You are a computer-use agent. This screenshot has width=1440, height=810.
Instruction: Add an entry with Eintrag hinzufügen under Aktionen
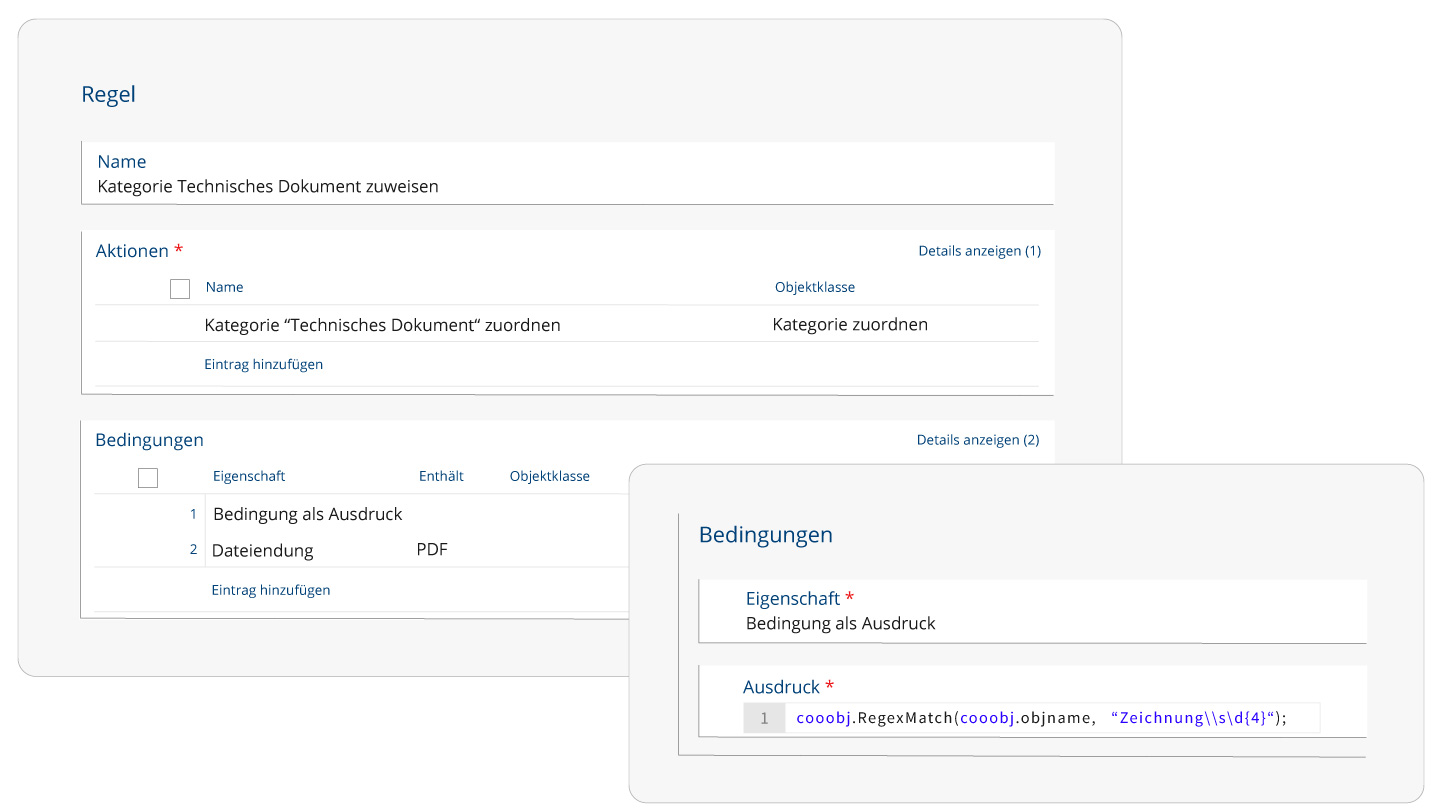click(263, 365)
